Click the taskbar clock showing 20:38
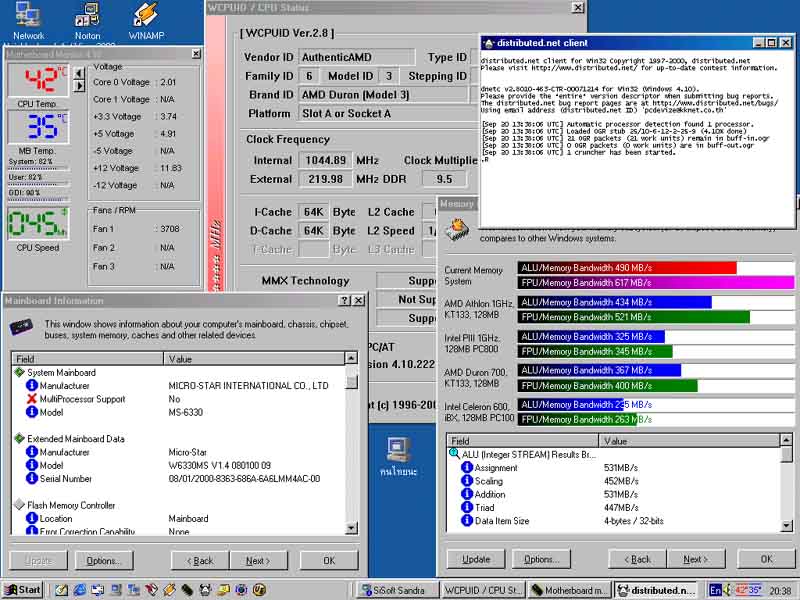 [x=780, y=590]
